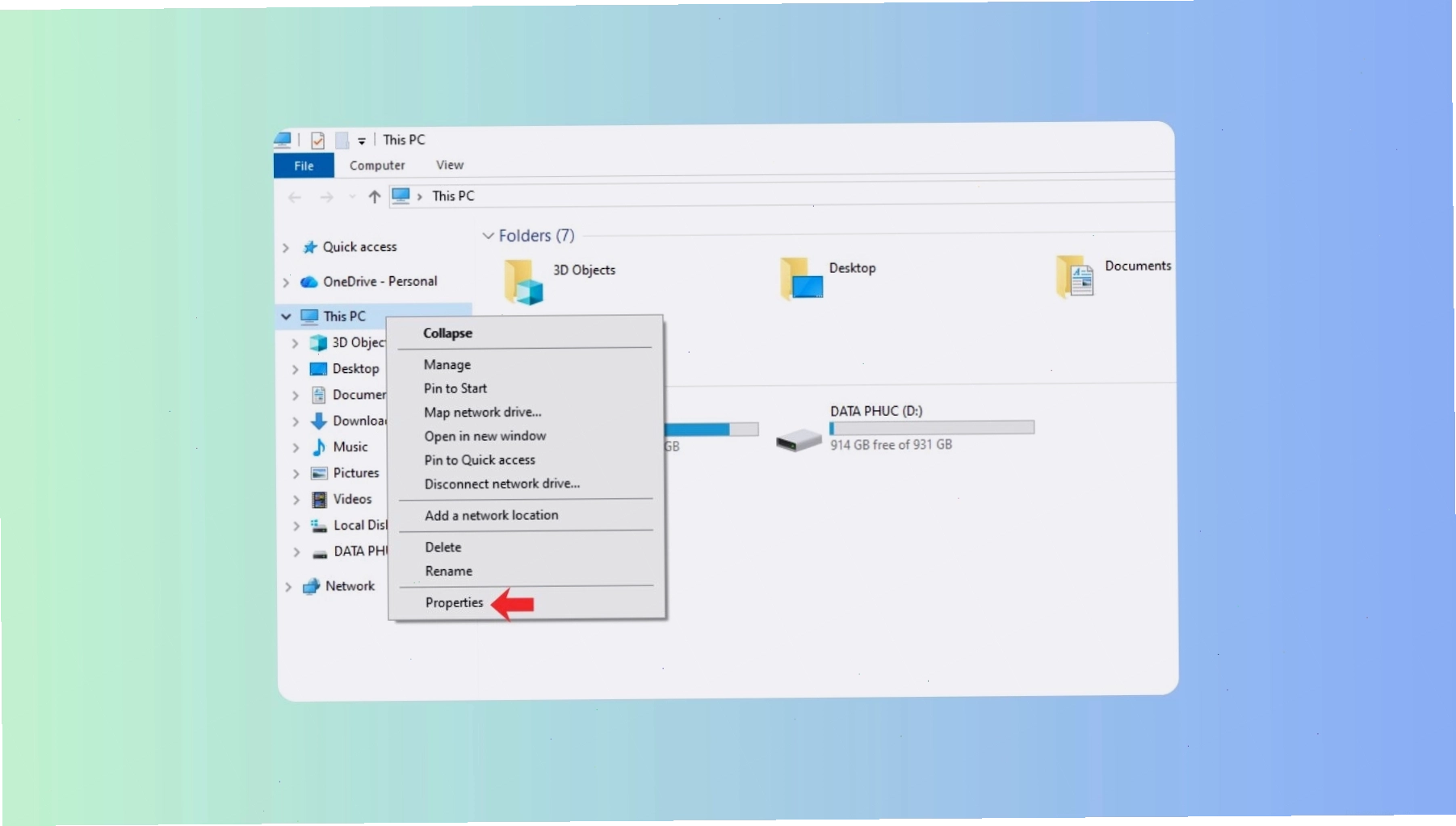The image size is (1456, 826).
Task: Collapse the Folders (7) group
Action: [488, 236]
